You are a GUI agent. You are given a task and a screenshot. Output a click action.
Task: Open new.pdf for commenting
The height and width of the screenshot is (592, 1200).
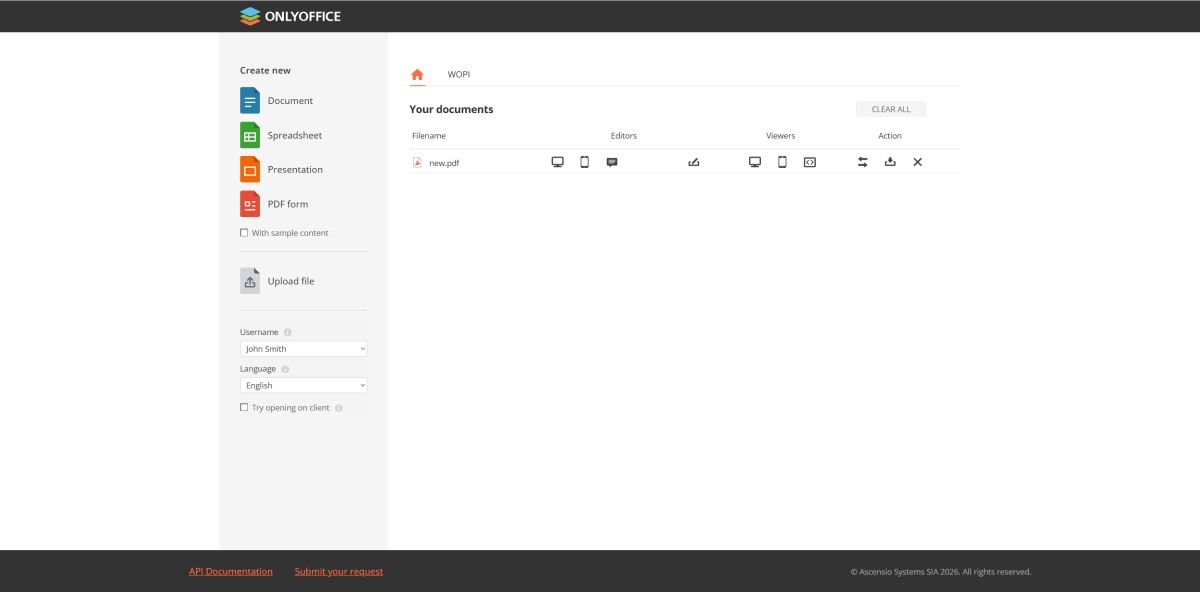(x=612, y=162)
